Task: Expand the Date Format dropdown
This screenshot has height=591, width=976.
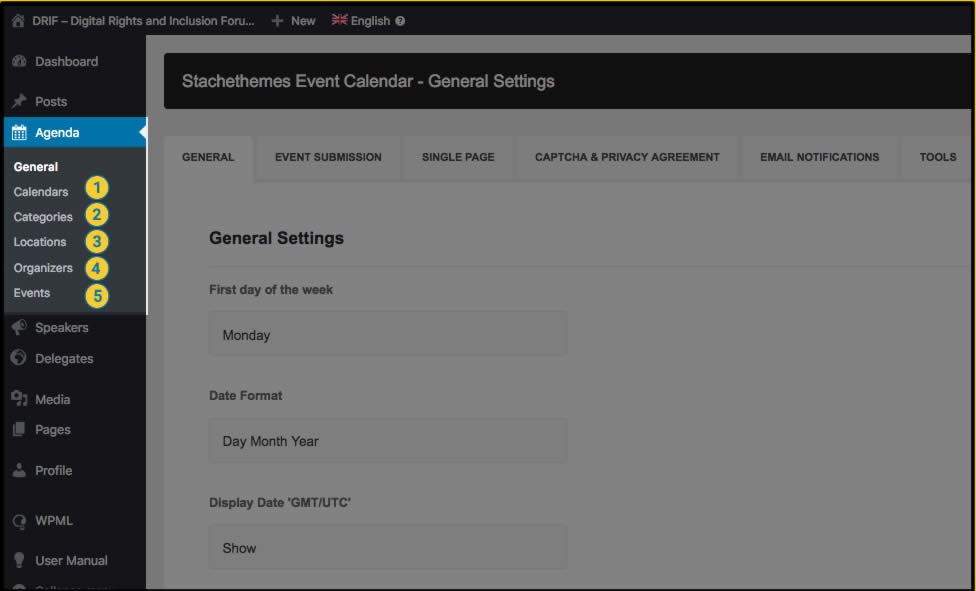Action: click(387, 441)
